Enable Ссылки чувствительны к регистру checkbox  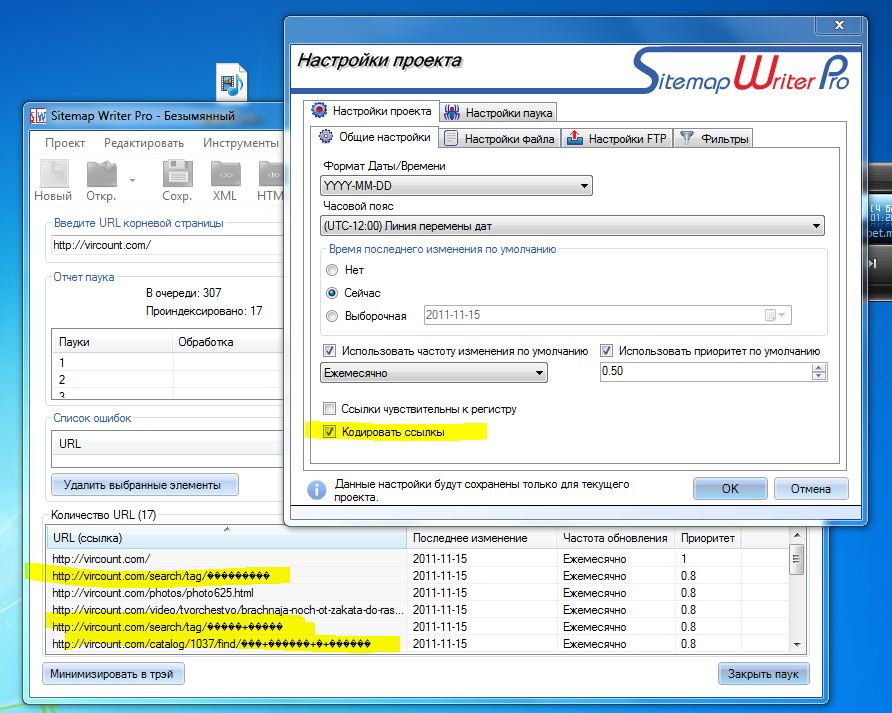click(x=329, y=409)
